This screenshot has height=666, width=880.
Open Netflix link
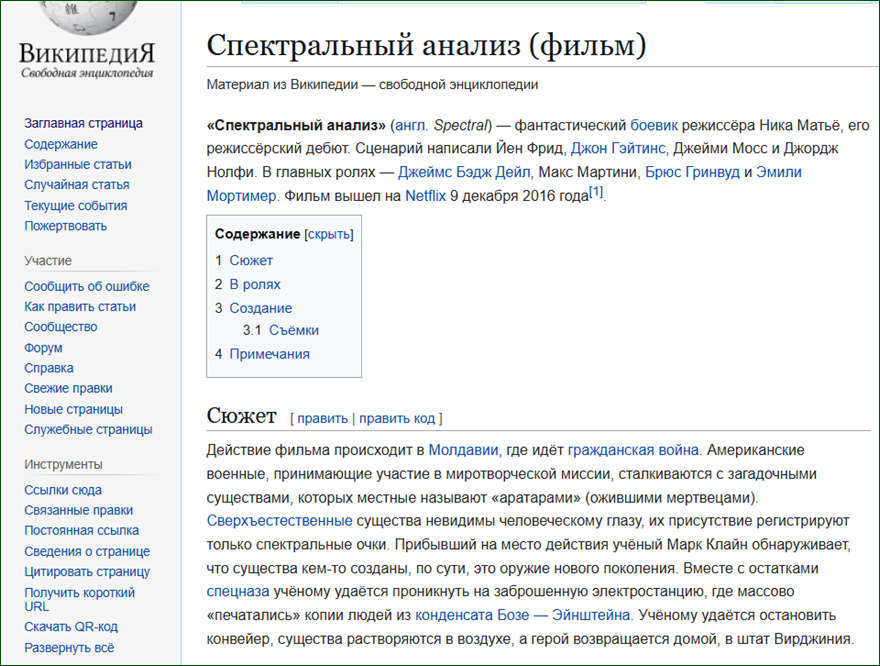pyautogui.click(x=425, y=196)
